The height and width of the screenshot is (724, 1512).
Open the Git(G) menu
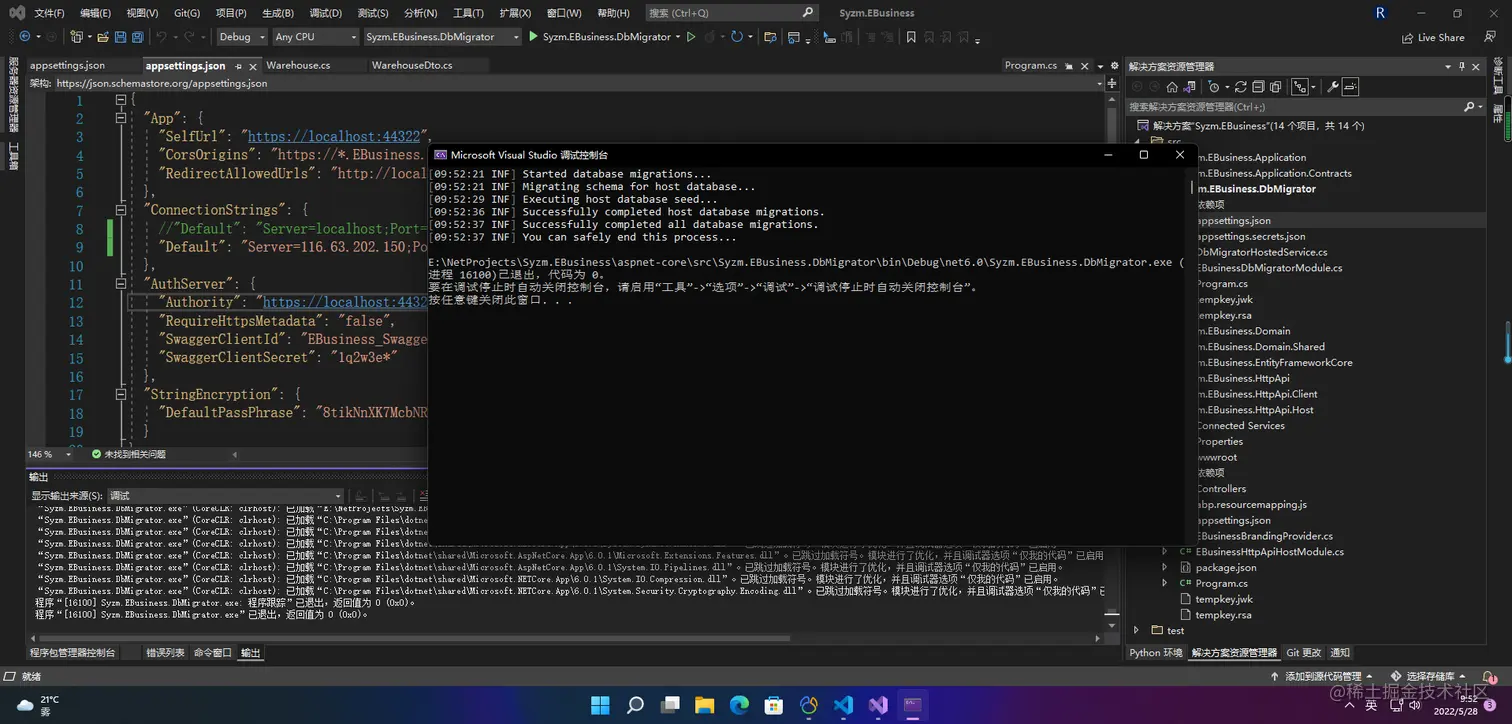coord(187,13)
